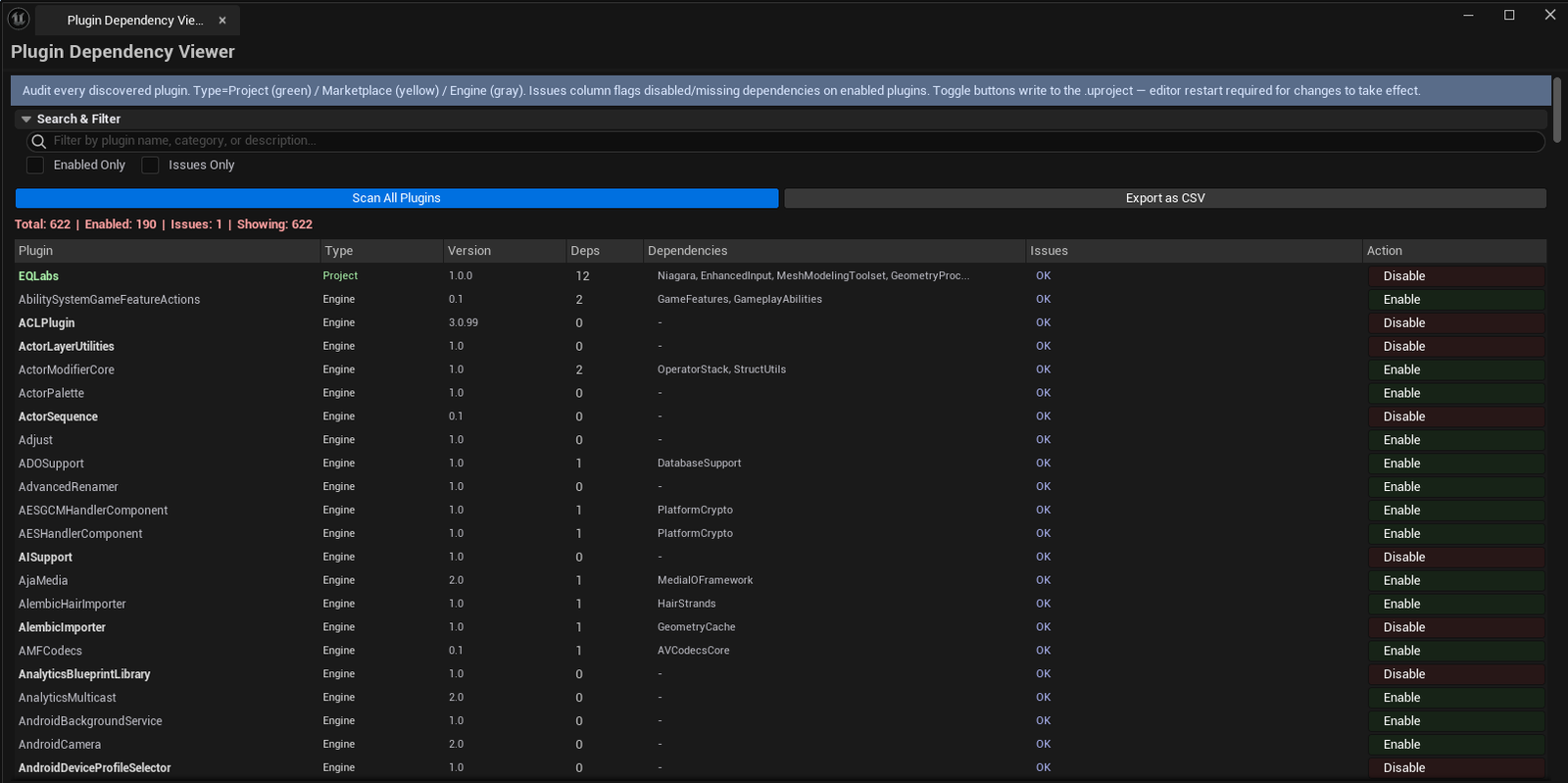Click the AVCodecsCore dependency text
The width and height of the screenshot is (1568, 783).
[x=693, y=651]
